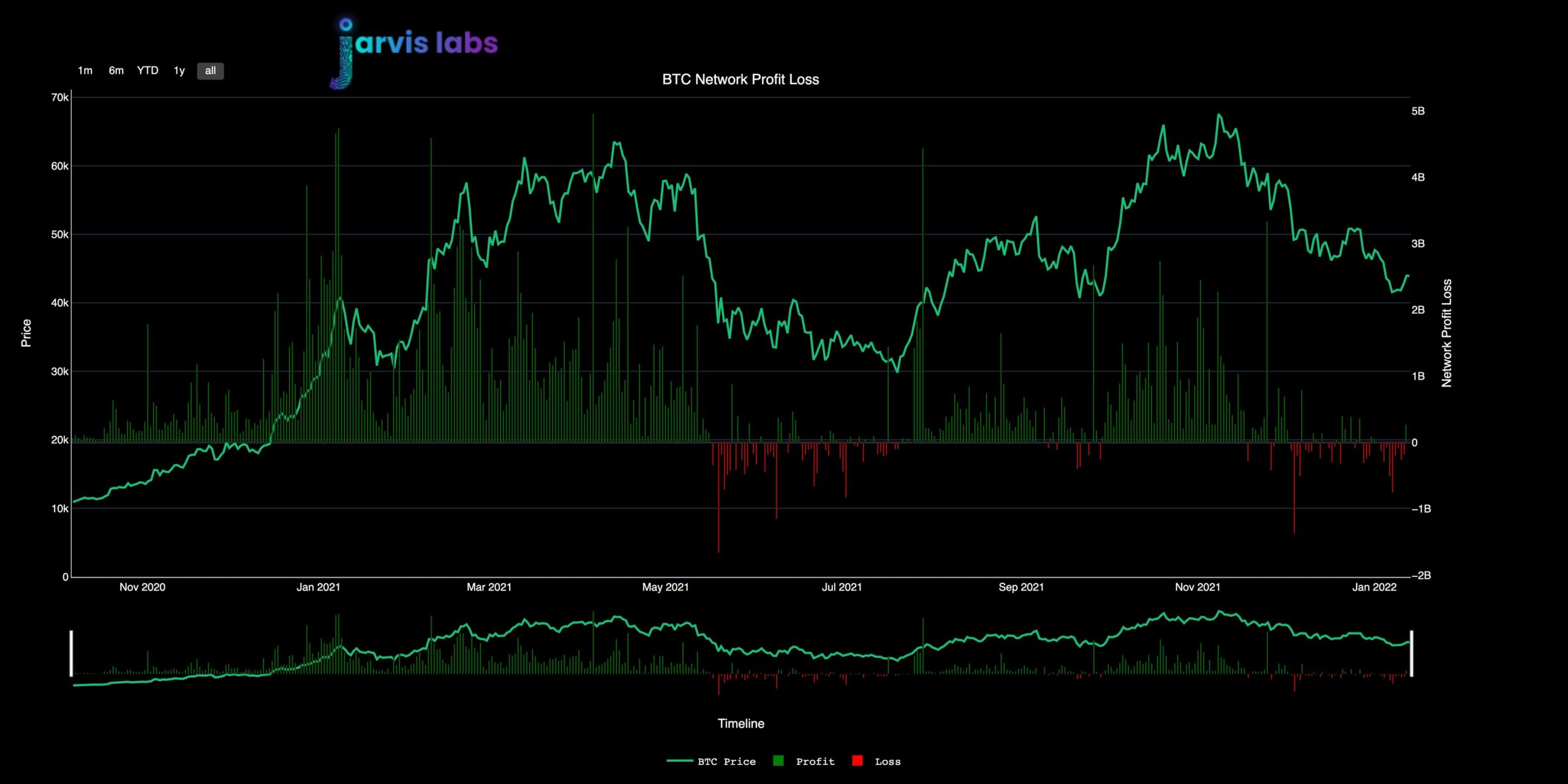Image resolution: width=1568 pixels, height=784 pixels.
Task: Switch range to YTD
Action: (x=148, y=71)
